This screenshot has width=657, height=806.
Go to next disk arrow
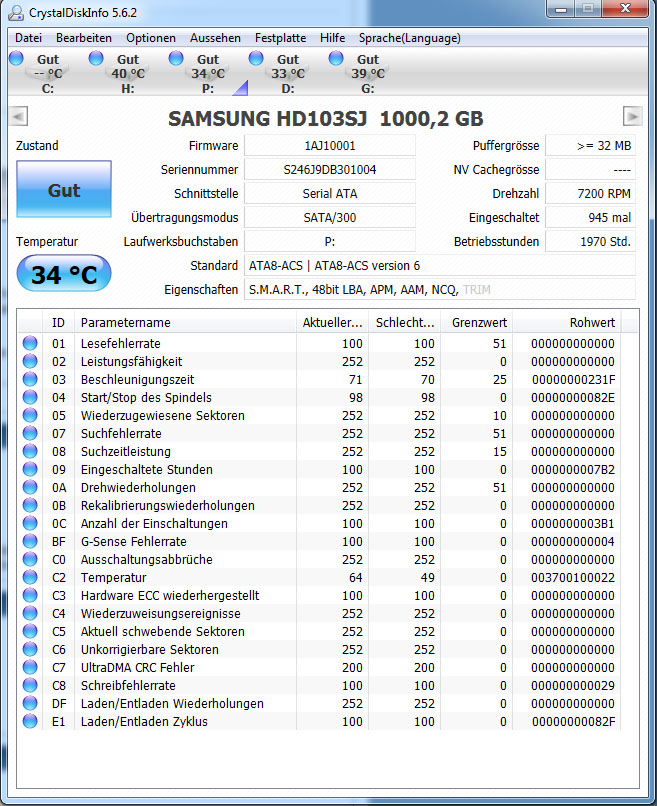pos(632,117)
